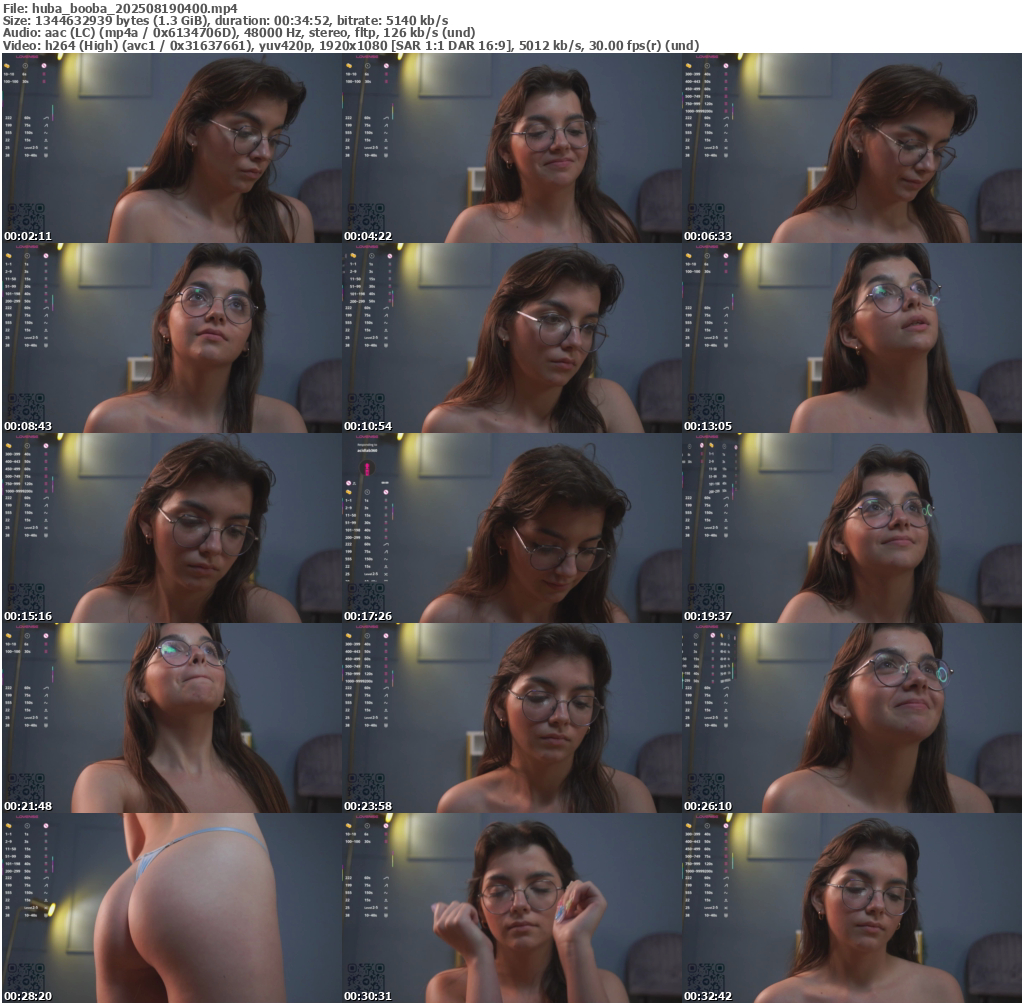Click the 'Audio: aac (LC)' header line
The height and width of the screenshot is (1003, 1024).
pyautogui.click(x=239, y=33)
